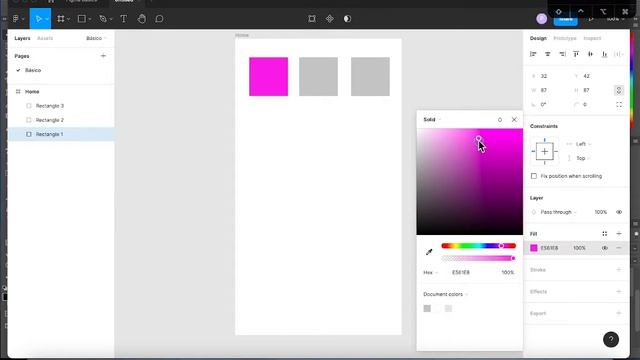Switch to the Assets tab
The height and width of the screenshot is (360, 640).
pyautogui.click(x=45, y=38)
